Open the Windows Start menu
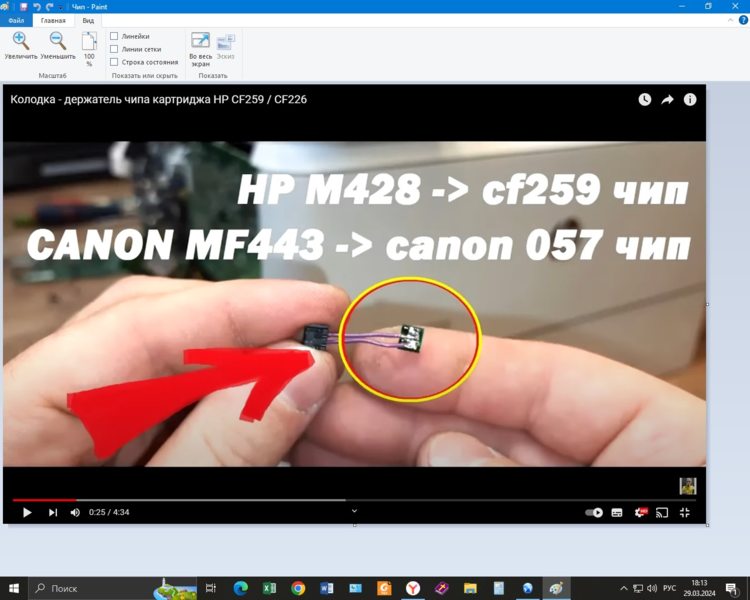Image resolution: width=750 pixels, height=600 pixels. 14,588
